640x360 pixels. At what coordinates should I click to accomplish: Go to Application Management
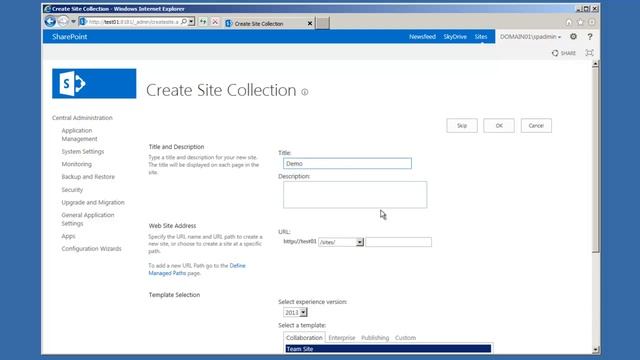tap(79, 135)
